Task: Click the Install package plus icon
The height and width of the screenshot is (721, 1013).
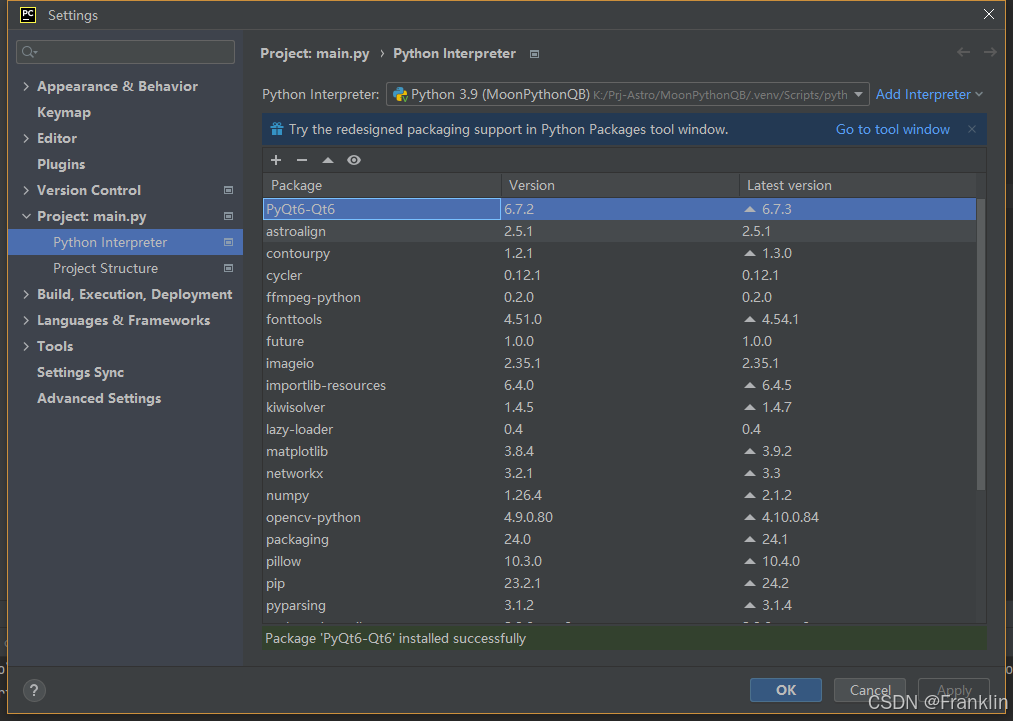Action: (x=276, y=160)
